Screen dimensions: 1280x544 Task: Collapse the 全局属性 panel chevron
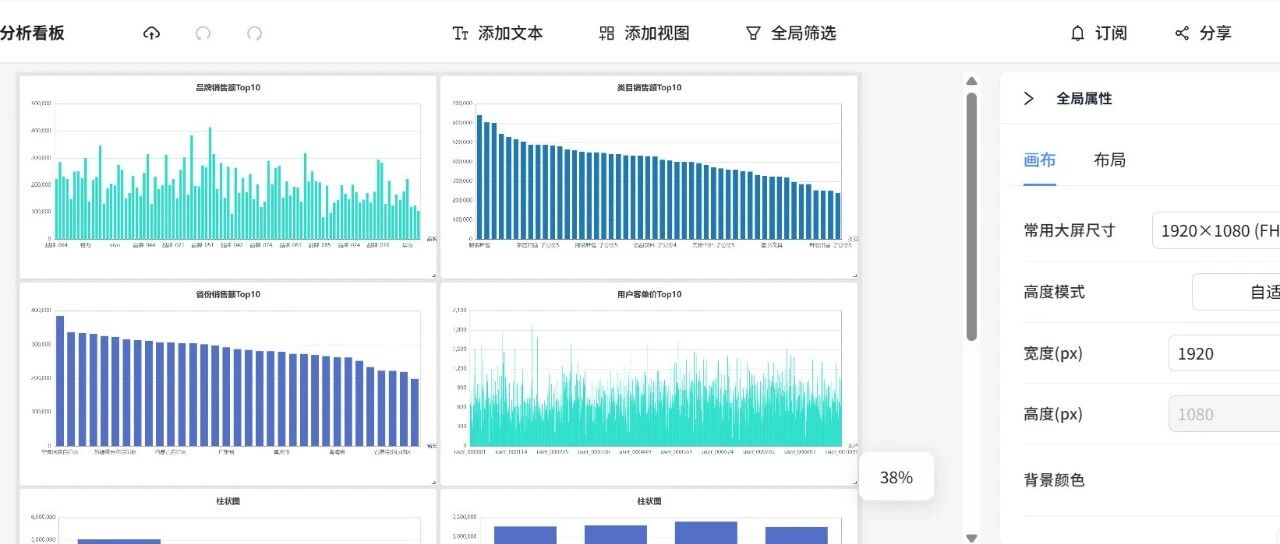coord(1028,98)
